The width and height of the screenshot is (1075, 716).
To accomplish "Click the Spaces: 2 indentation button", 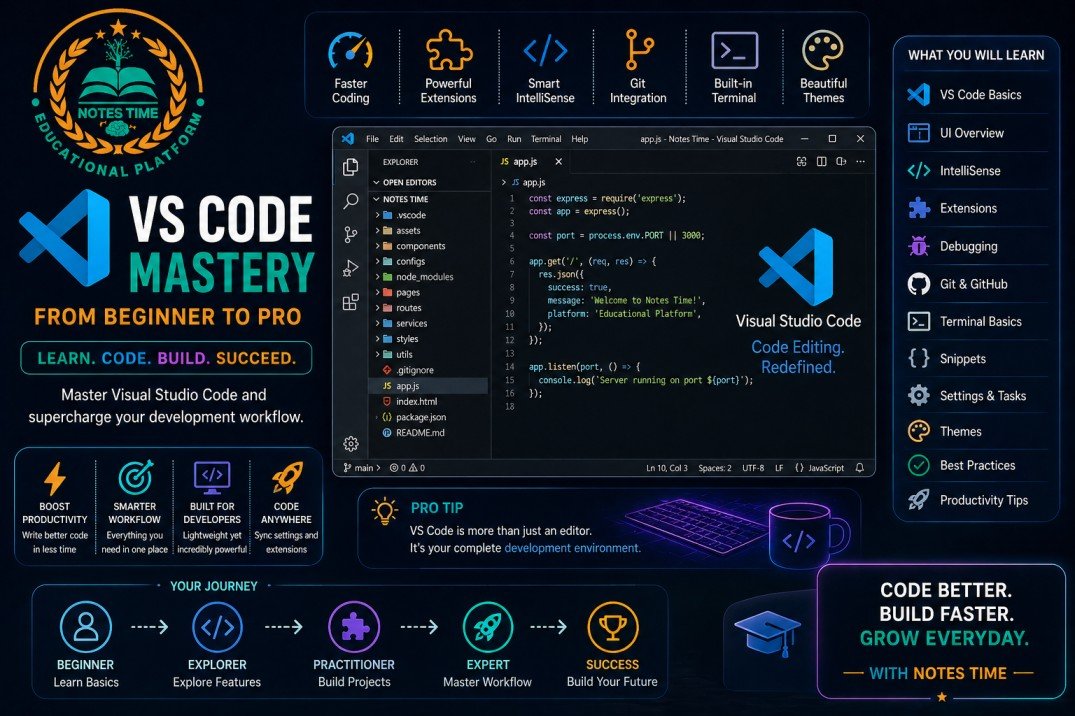I will [715, 467].
